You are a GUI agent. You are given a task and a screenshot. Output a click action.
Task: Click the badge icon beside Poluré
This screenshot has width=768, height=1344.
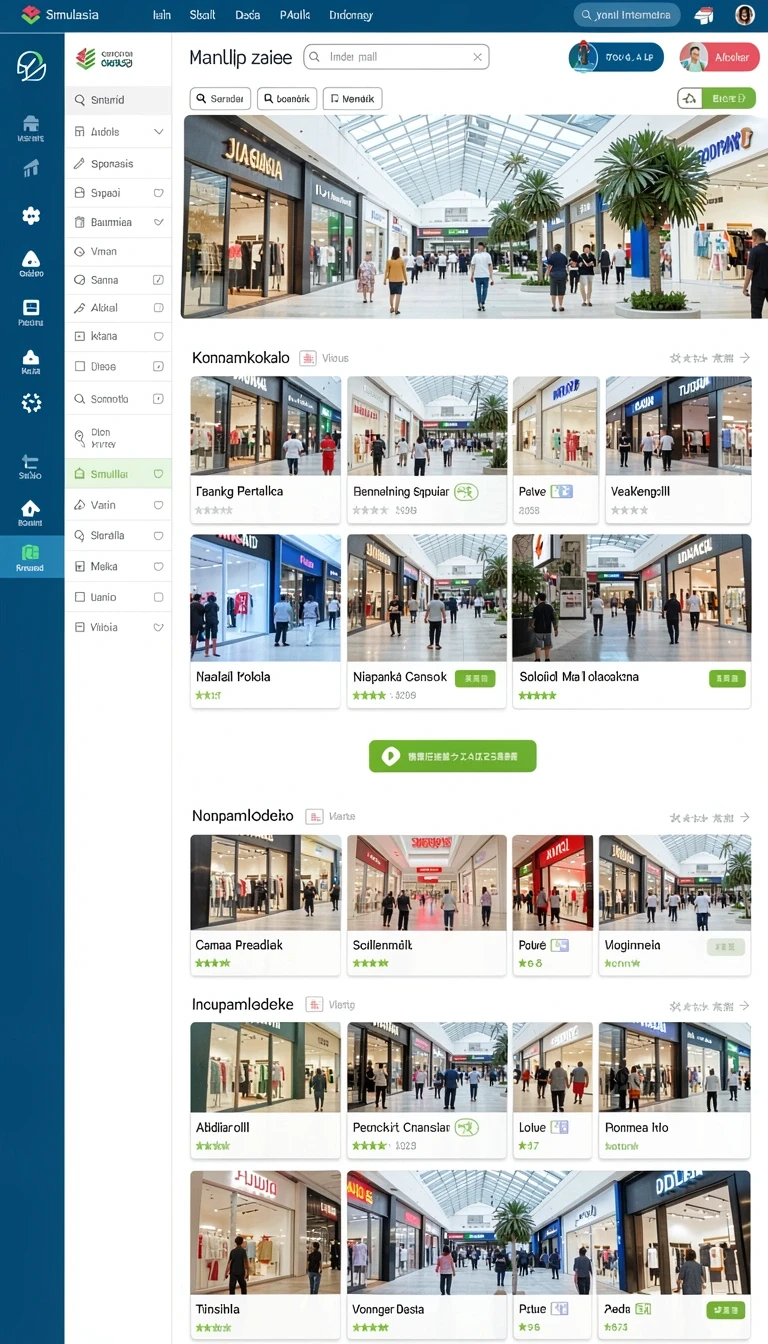pos(559,945)
